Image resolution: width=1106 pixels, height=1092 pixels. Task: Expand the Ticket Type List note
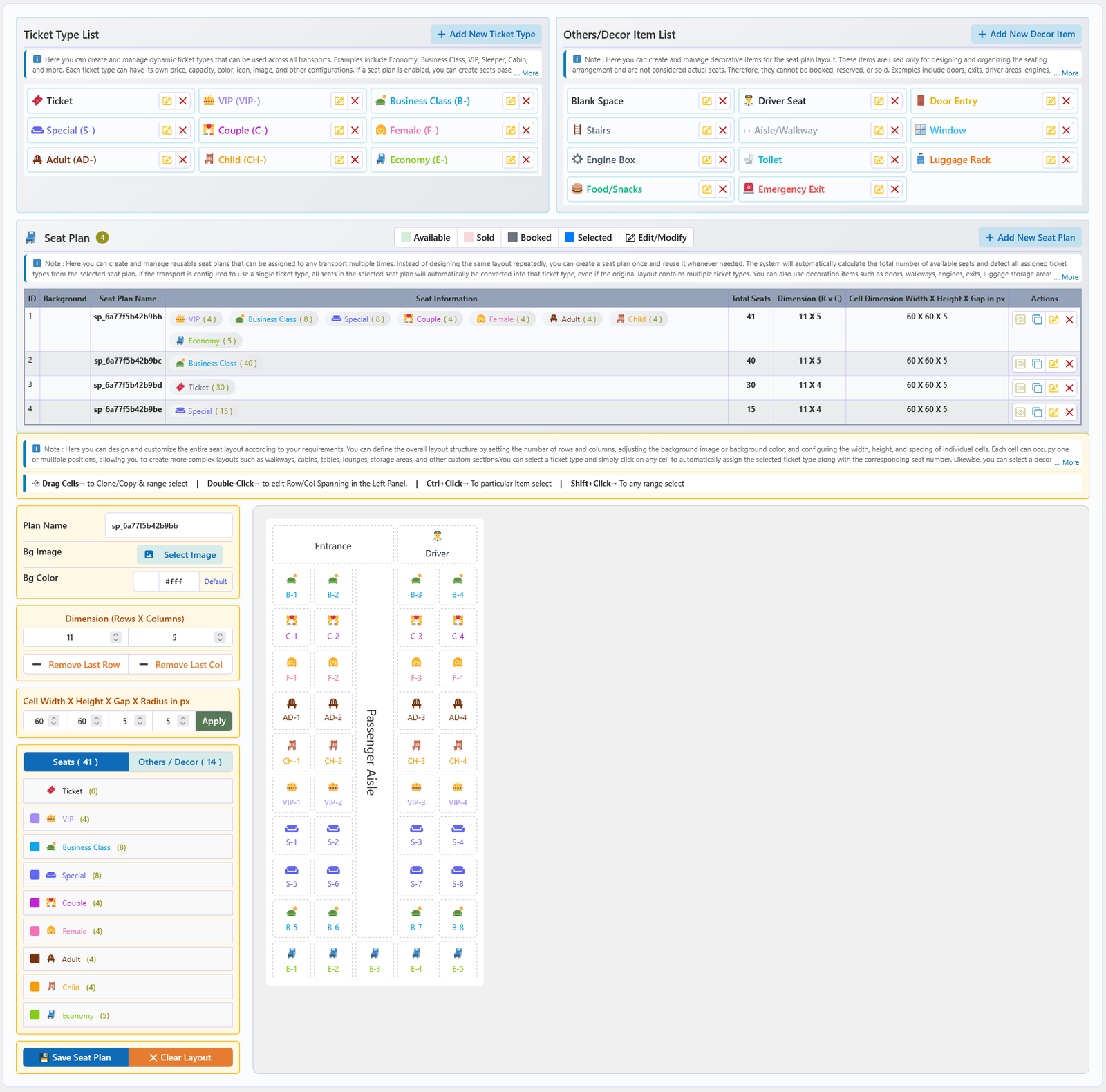tap(526, 73)
